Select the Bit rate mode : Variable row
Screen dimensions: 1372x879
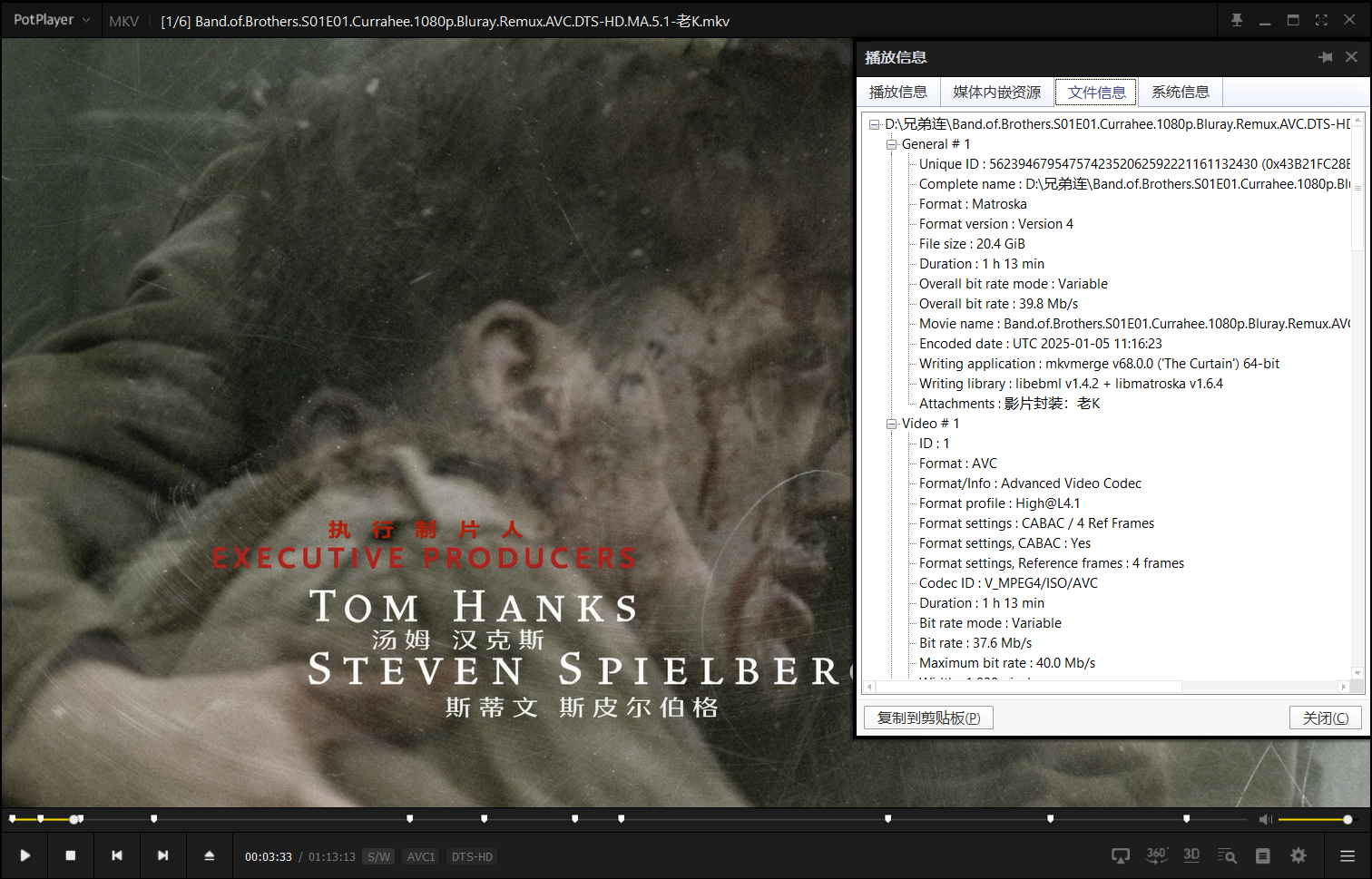coord(990,623)
